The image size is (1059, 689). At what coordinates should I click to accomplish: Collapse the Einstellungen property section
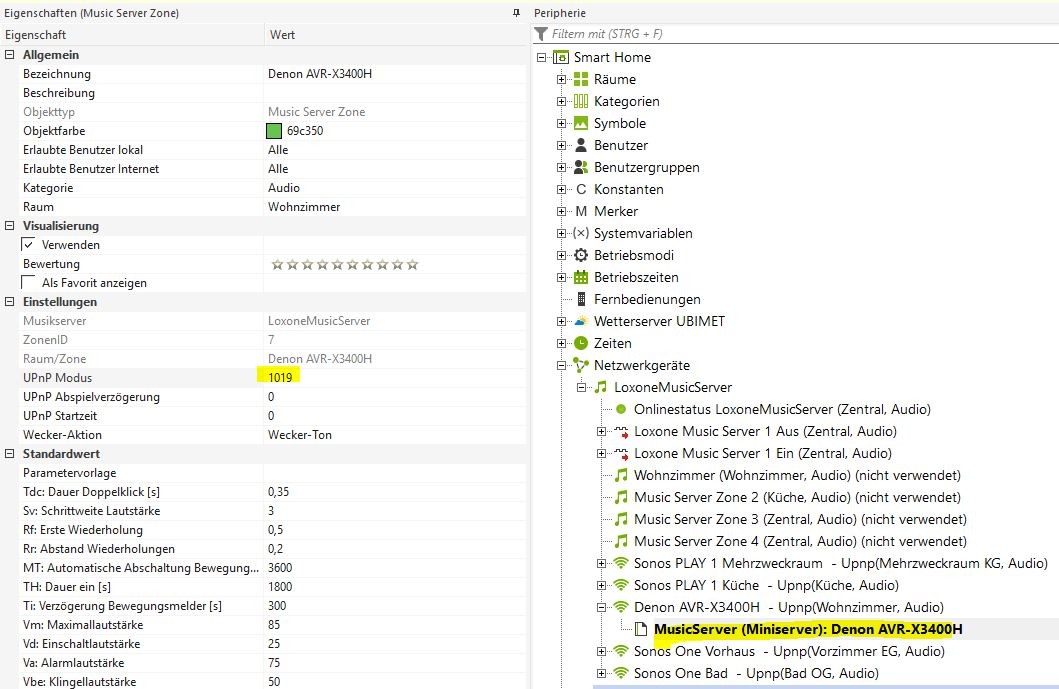click(x=9, y=302)
